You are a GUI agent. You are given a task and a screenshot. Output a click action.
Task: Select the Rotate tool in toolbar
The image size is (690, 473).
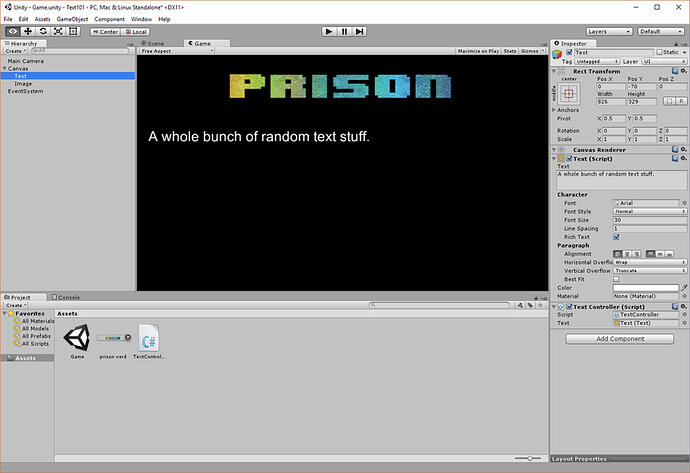pos(43,31)
